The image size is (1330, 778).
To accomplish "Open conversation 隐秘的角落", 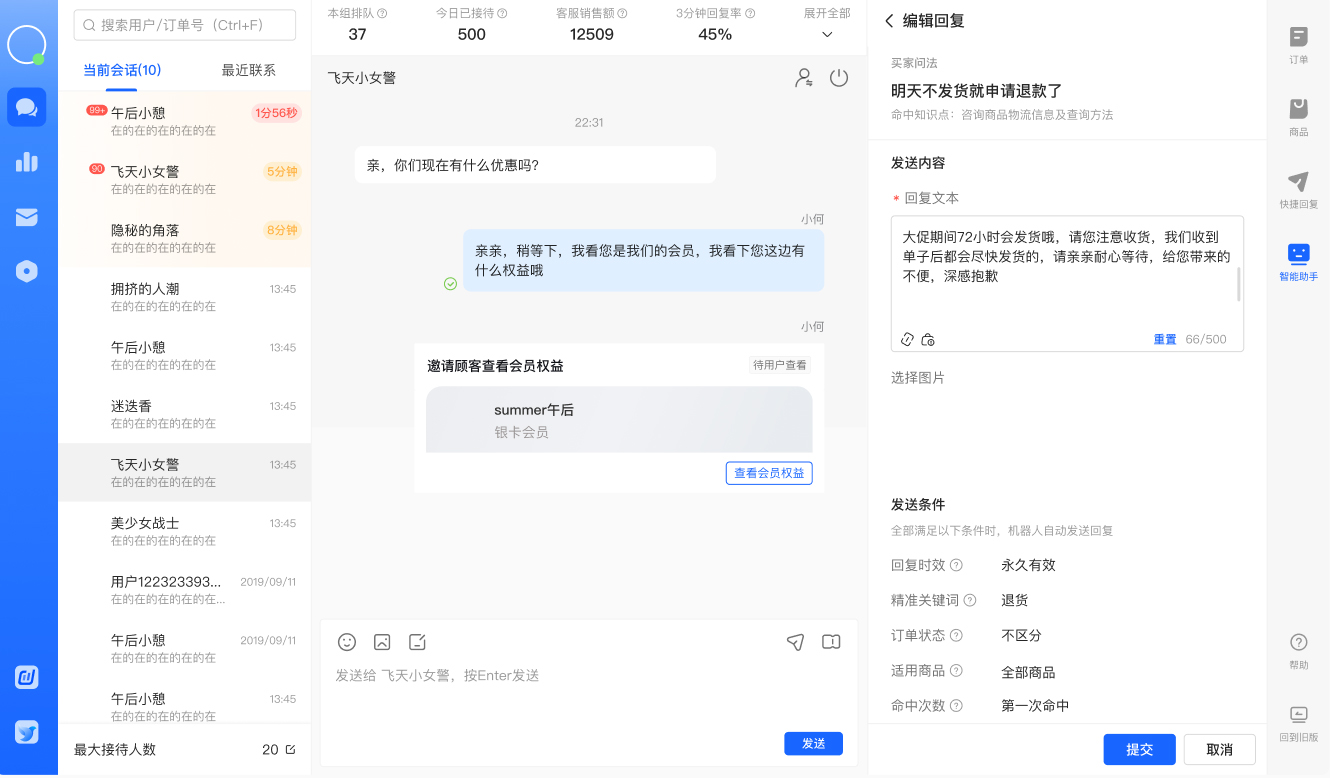I will tap(185, 238).
